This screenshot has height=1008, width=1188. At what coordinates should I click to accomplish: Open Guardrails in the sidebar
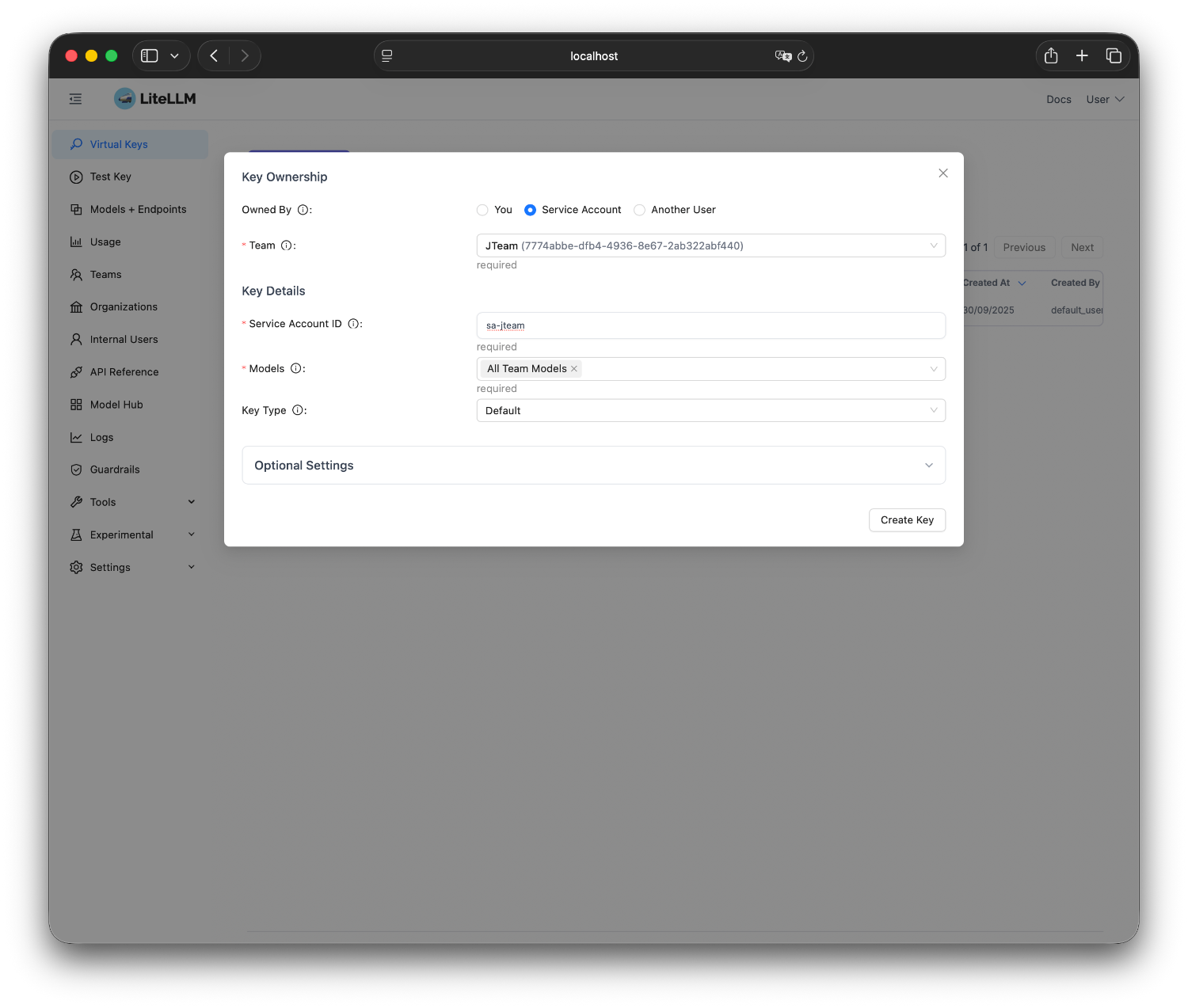[x=115, y=470]
